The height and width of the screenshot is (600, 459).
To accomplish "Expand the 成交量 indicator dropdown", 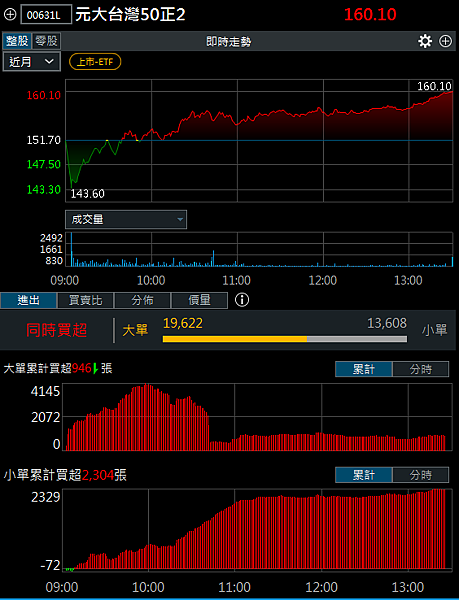I will (x=126, y=219).
